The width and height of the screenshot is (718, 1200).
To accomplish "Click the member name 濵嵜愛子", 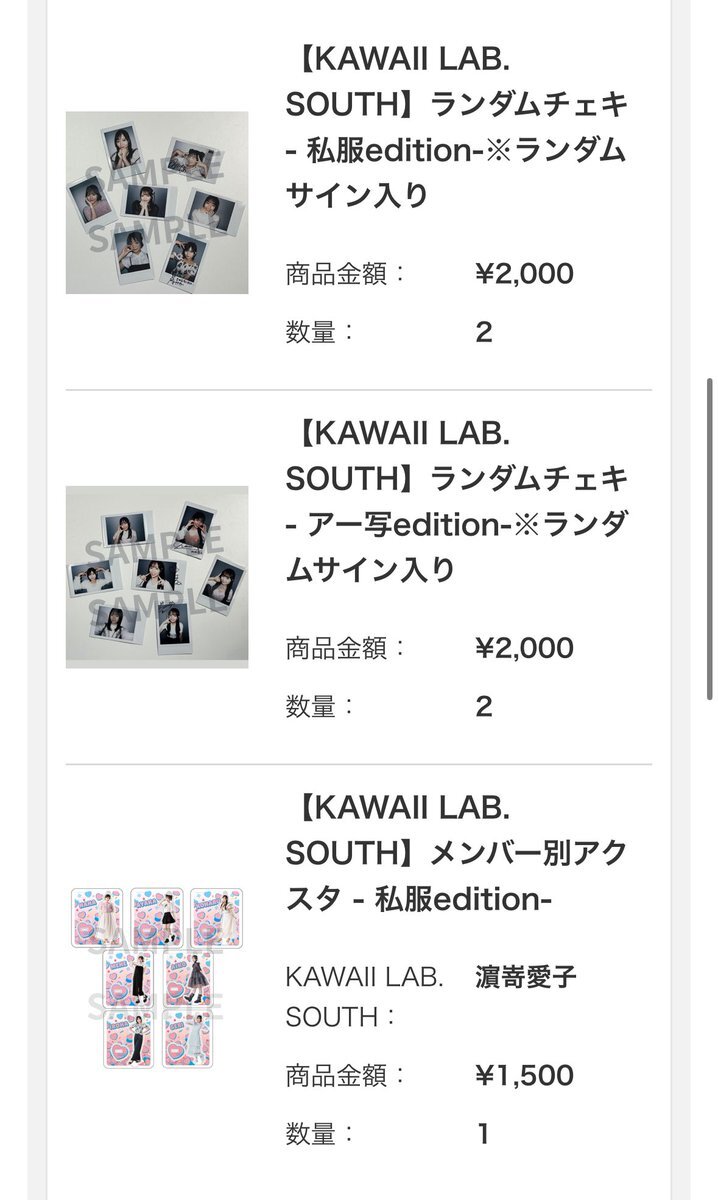I will (525, 977).
